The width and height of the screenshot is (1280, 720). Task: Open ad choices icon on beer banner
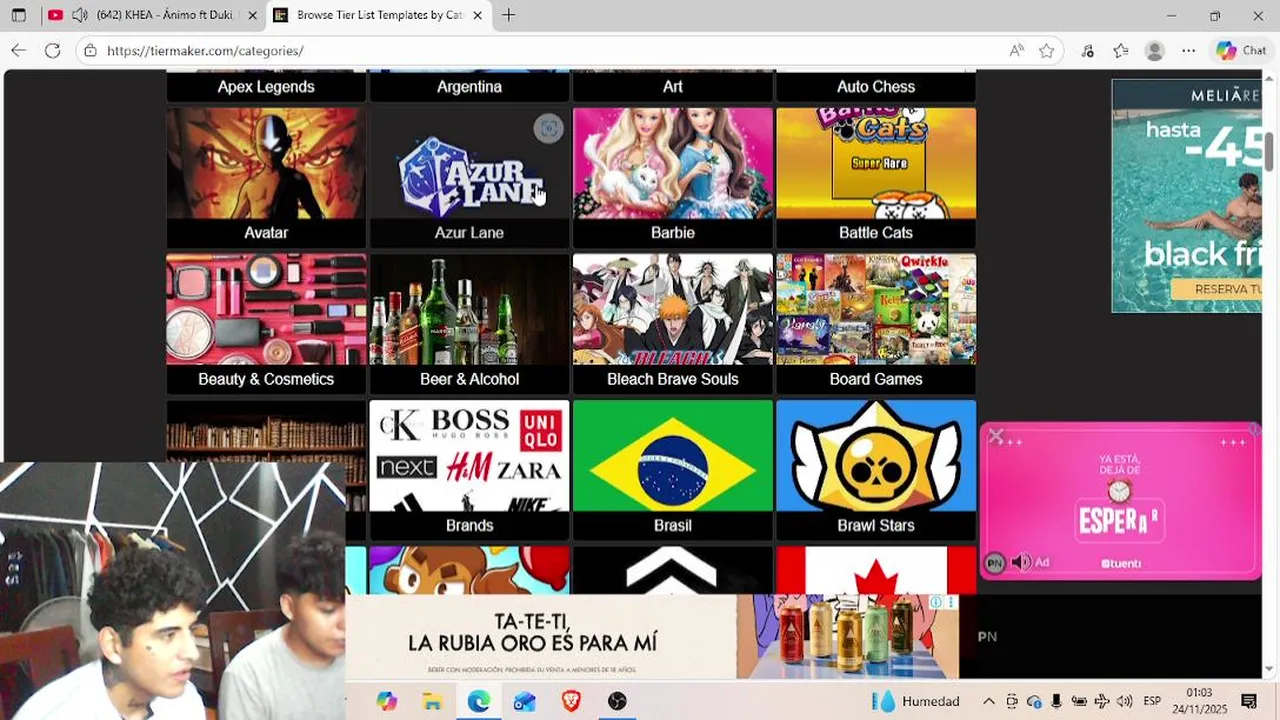(937, 602)
